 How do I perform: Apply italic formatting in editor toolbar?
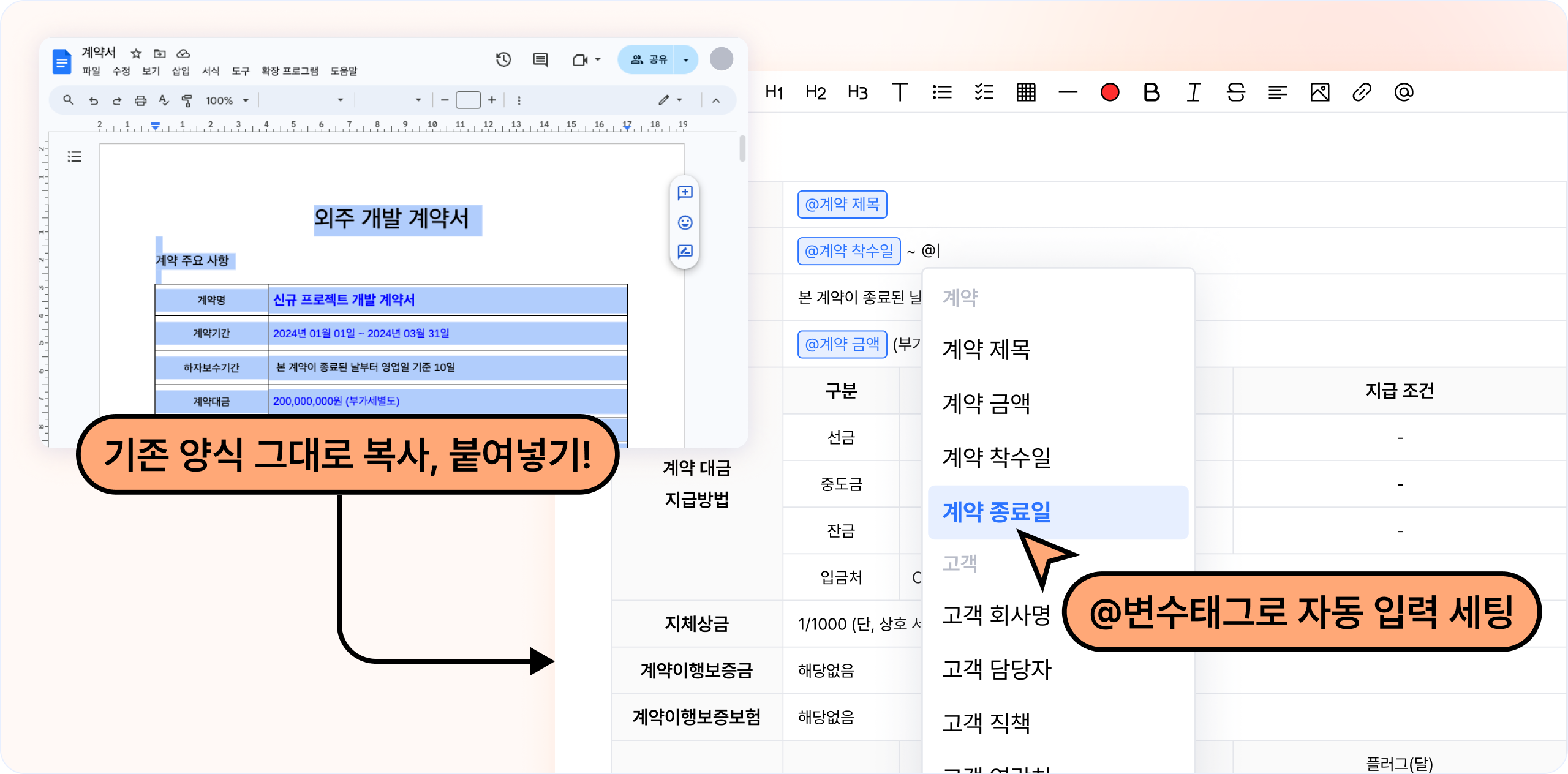[1193, 92]
